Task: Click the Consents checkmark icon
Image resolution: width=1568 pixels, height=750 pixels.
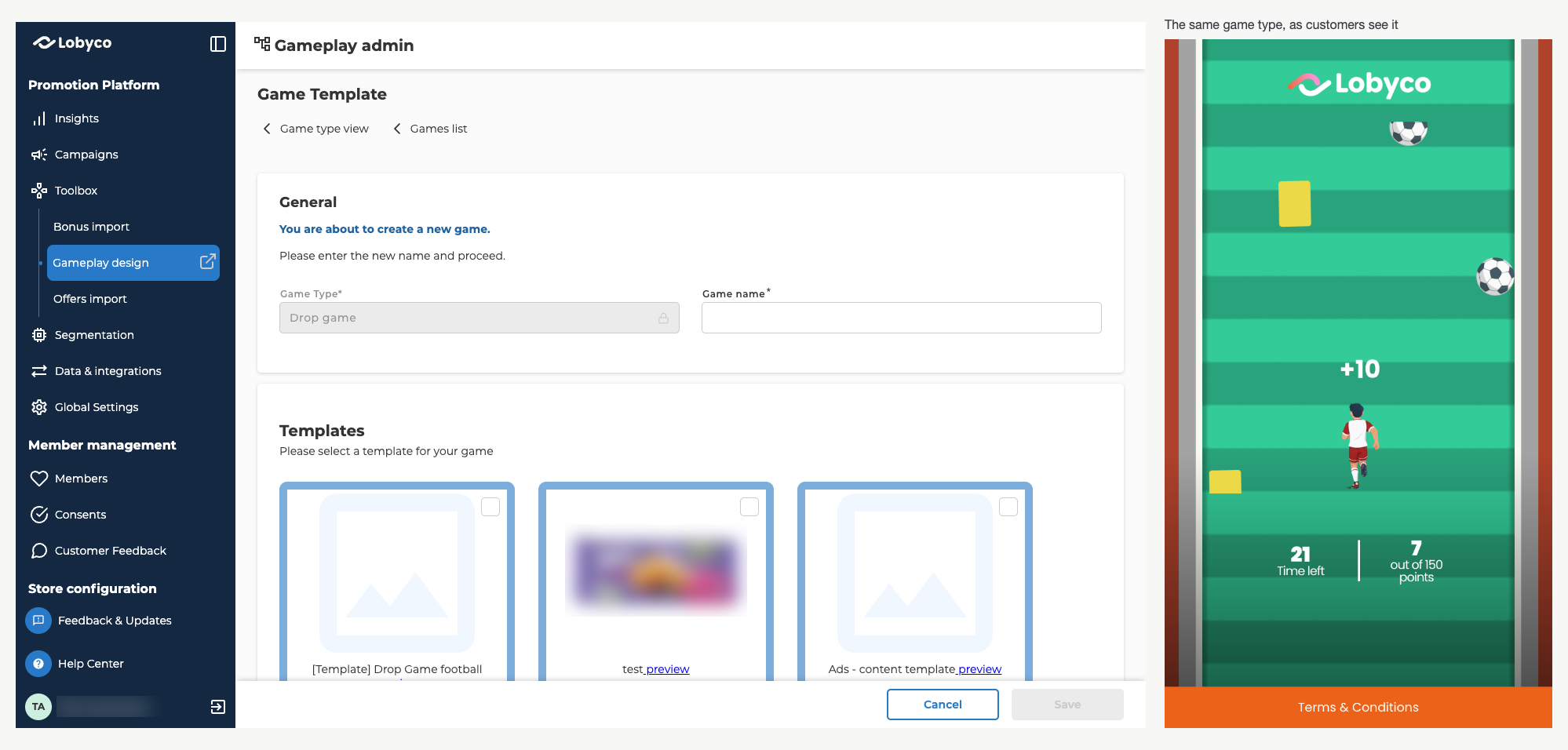Action: (x=39, y=515)
